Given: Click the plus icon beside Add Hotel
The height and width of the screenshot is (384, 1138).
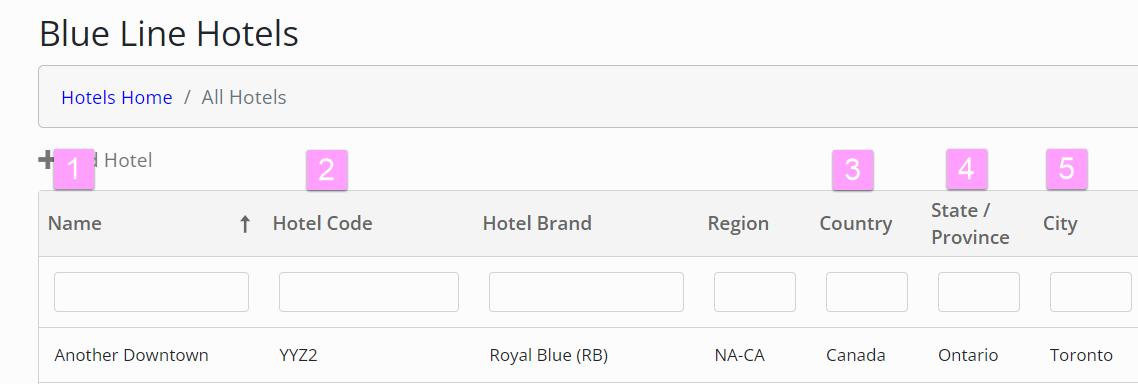Looking at the screenshot, I should (46, 160).
